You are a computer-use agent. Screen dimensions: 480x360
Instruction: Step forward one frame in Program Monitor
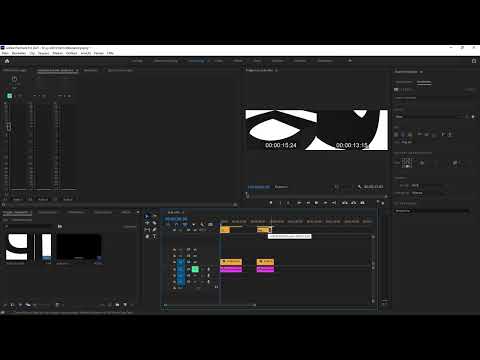point(325,203)
